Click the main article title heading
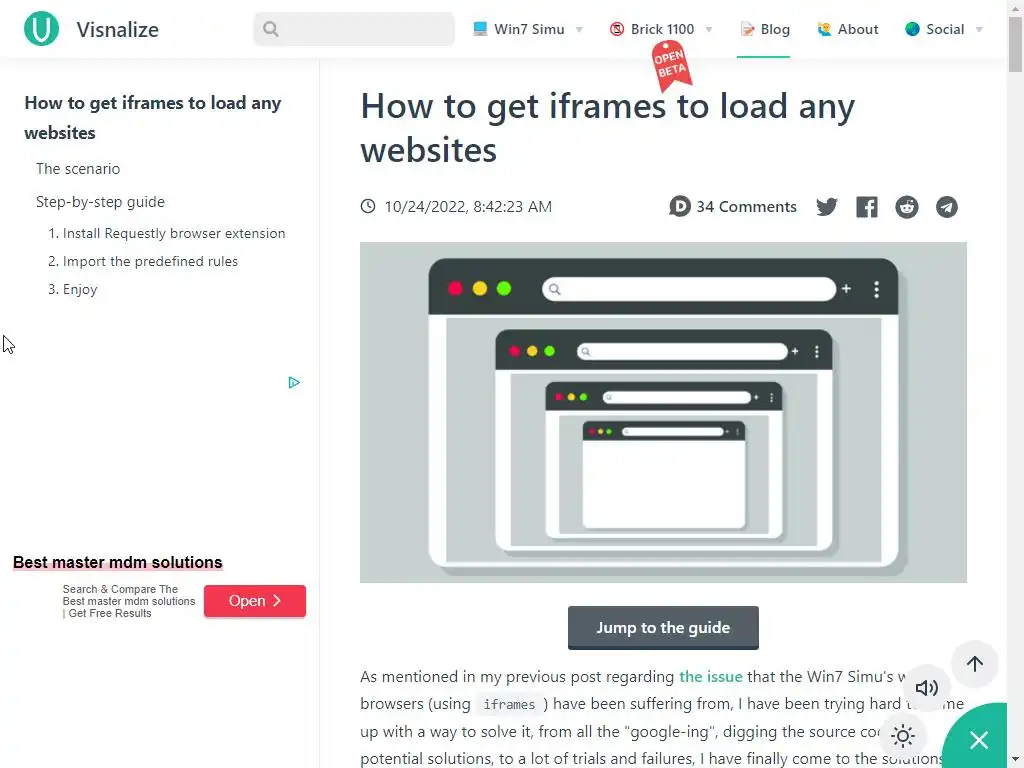Image resolution: width=1024 pixels, height=768 pixels. (x=607, y=128)
